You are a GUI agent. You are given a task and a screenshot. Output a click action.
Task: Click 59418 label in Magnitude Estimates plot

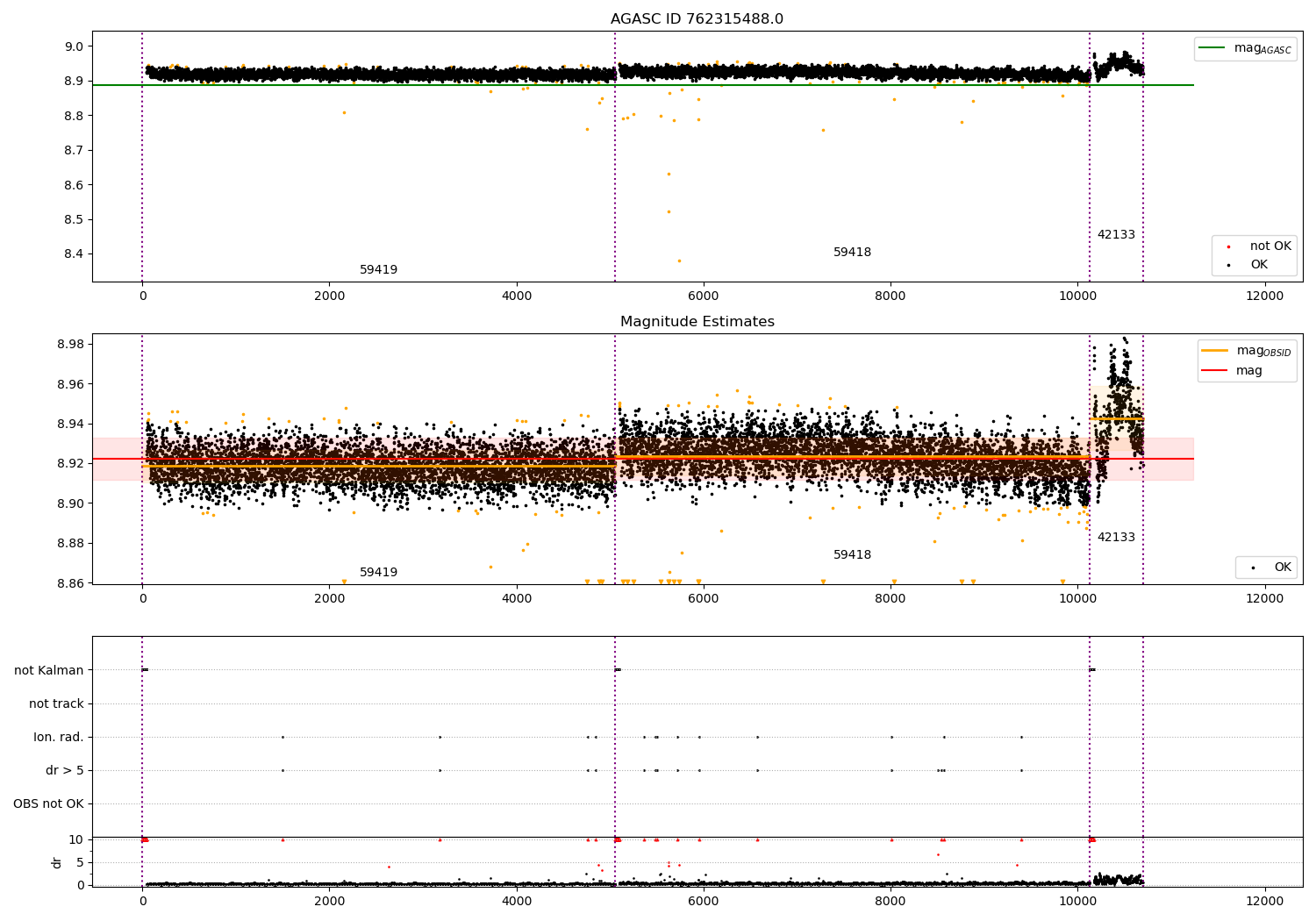click(x=852, y=555)
